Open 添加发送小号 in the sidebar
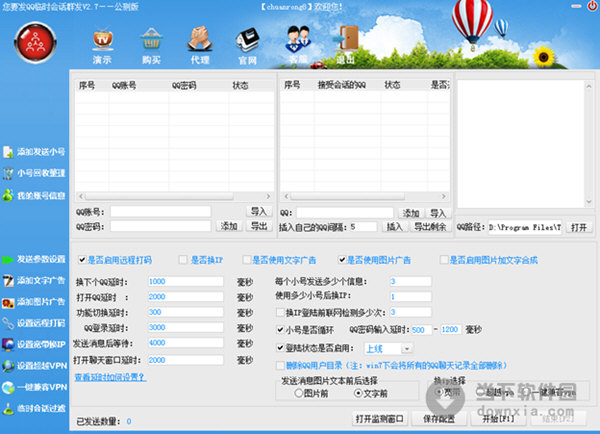This screenshot has height=434, width=600. click(34, 152)
